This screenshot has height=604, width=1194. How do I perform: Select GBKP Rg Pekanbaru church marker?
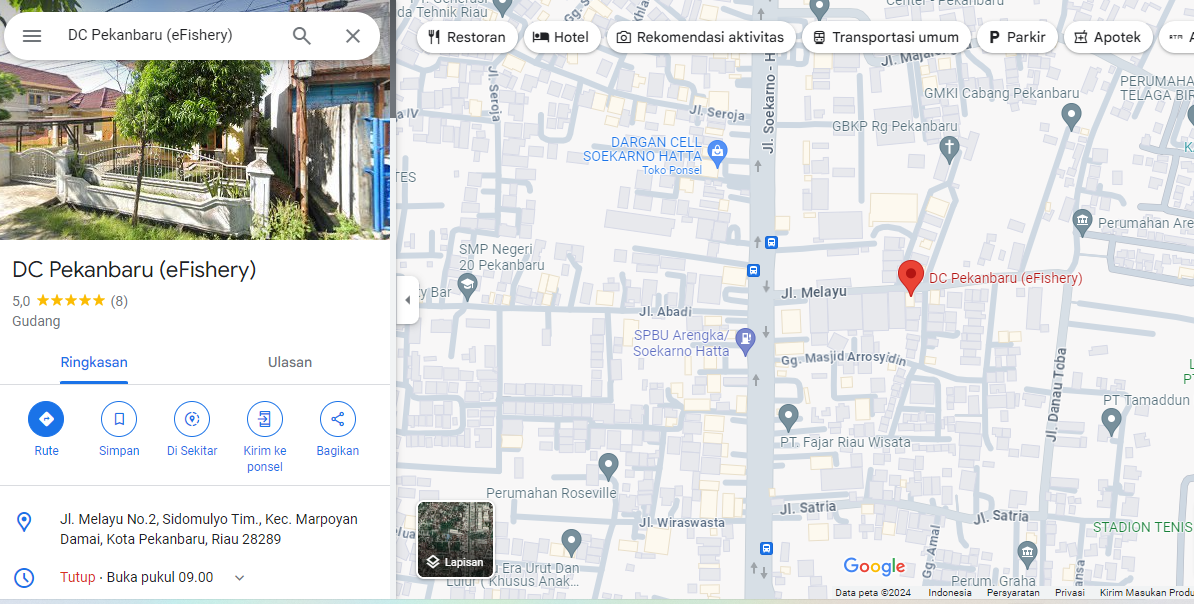[x=949, y=149]
